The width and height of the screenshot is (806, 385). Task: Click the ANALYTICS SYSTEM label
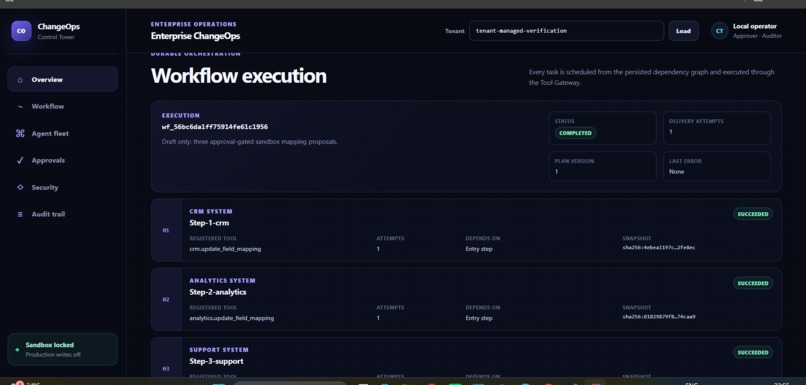coord(222,281)
